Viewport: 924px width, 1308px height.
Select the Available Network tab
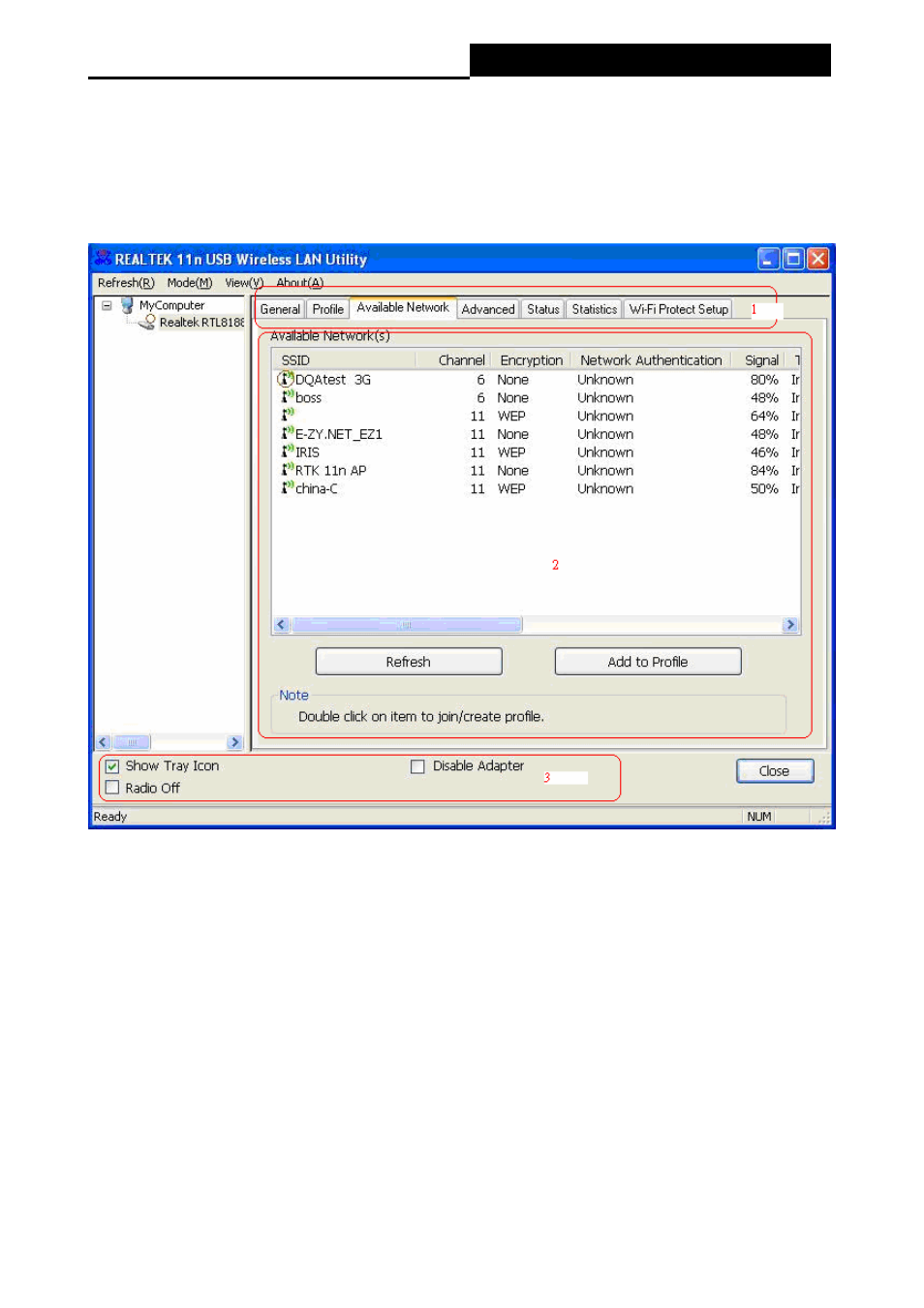pos(403,307)
